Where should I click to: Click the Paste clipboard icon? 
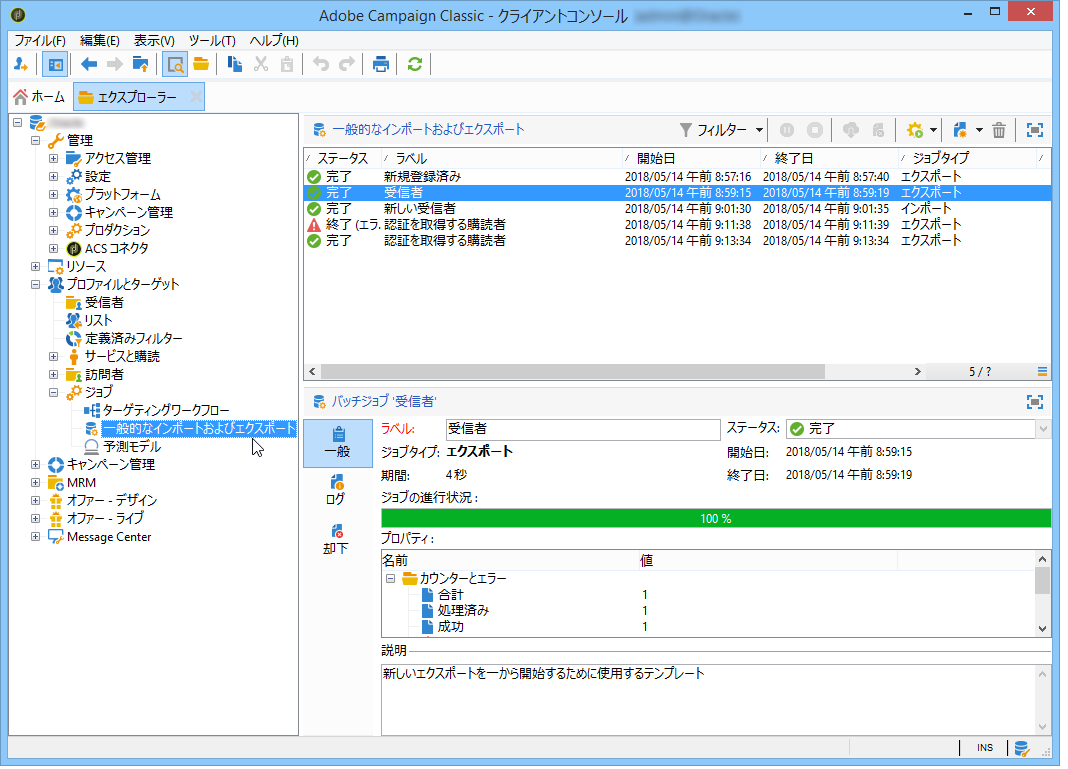[x=287, y=65]
